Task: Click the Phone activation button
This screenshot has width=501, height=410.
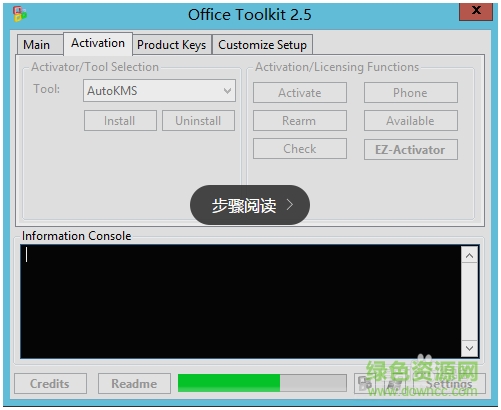Action: (411, 93)
